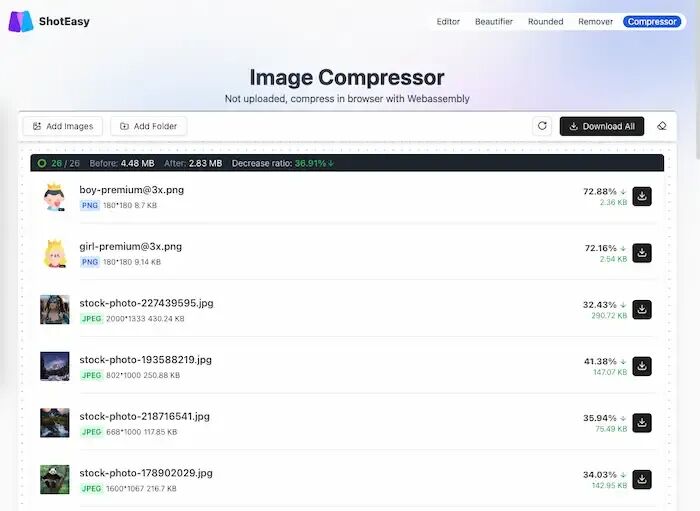Click the girl-premium@3x.png thumbnail
700x511 pixels.
[54, 253]
